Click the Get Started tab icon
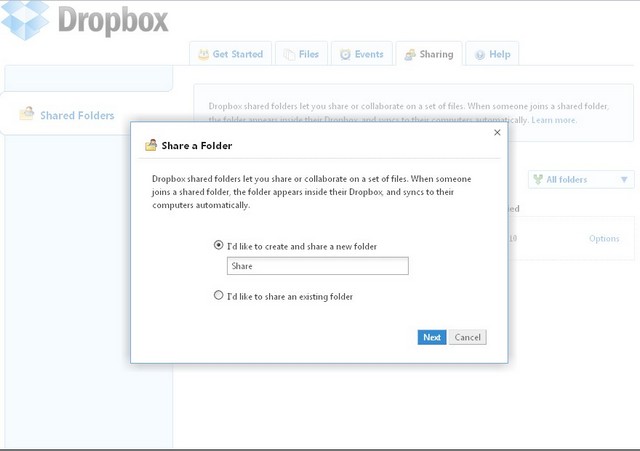640x451 pixels. pos(203,54)
